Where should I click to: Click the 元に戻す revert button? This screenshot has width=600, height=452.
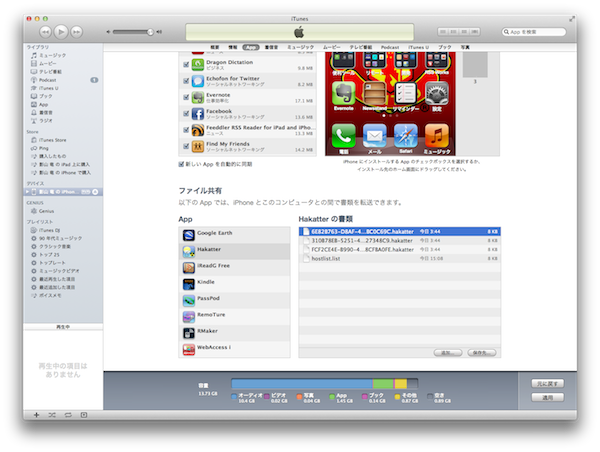click(x=548, y=383)
